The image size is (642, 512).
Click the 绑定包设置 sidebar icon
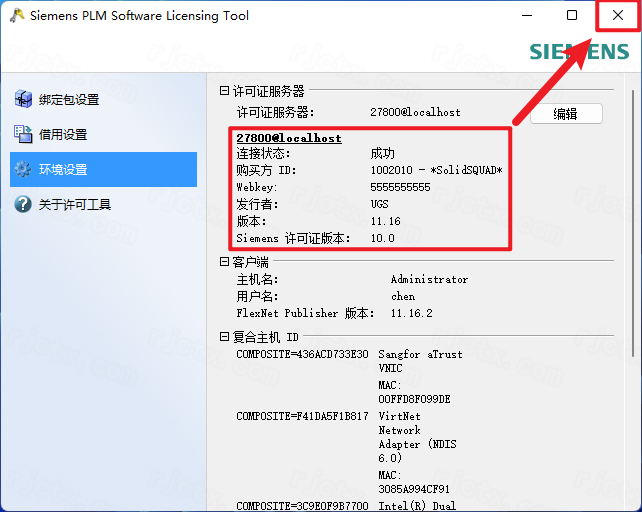[x=22, y=99]
